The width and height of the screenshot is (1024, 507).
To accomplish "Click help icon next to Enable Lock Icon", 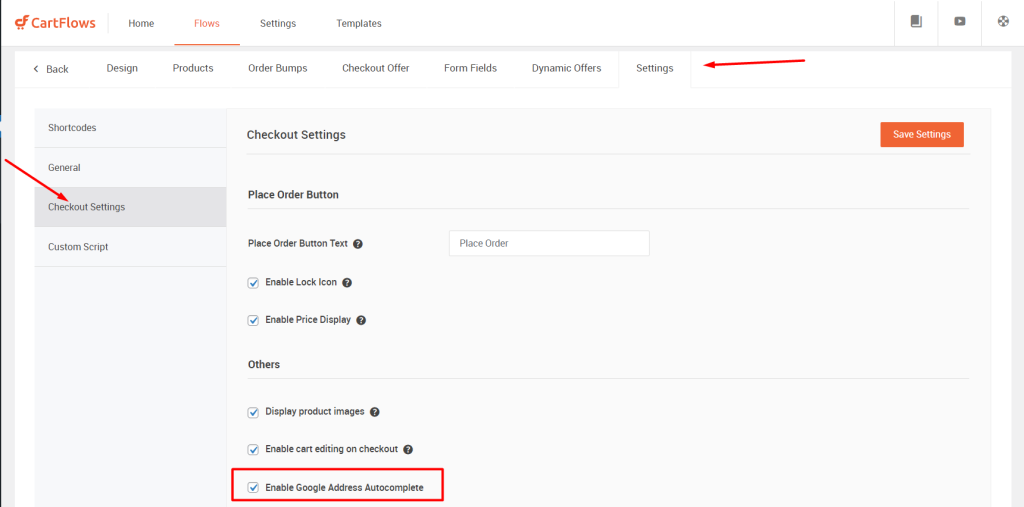I will pyautogui.click(x=347, y=283).
